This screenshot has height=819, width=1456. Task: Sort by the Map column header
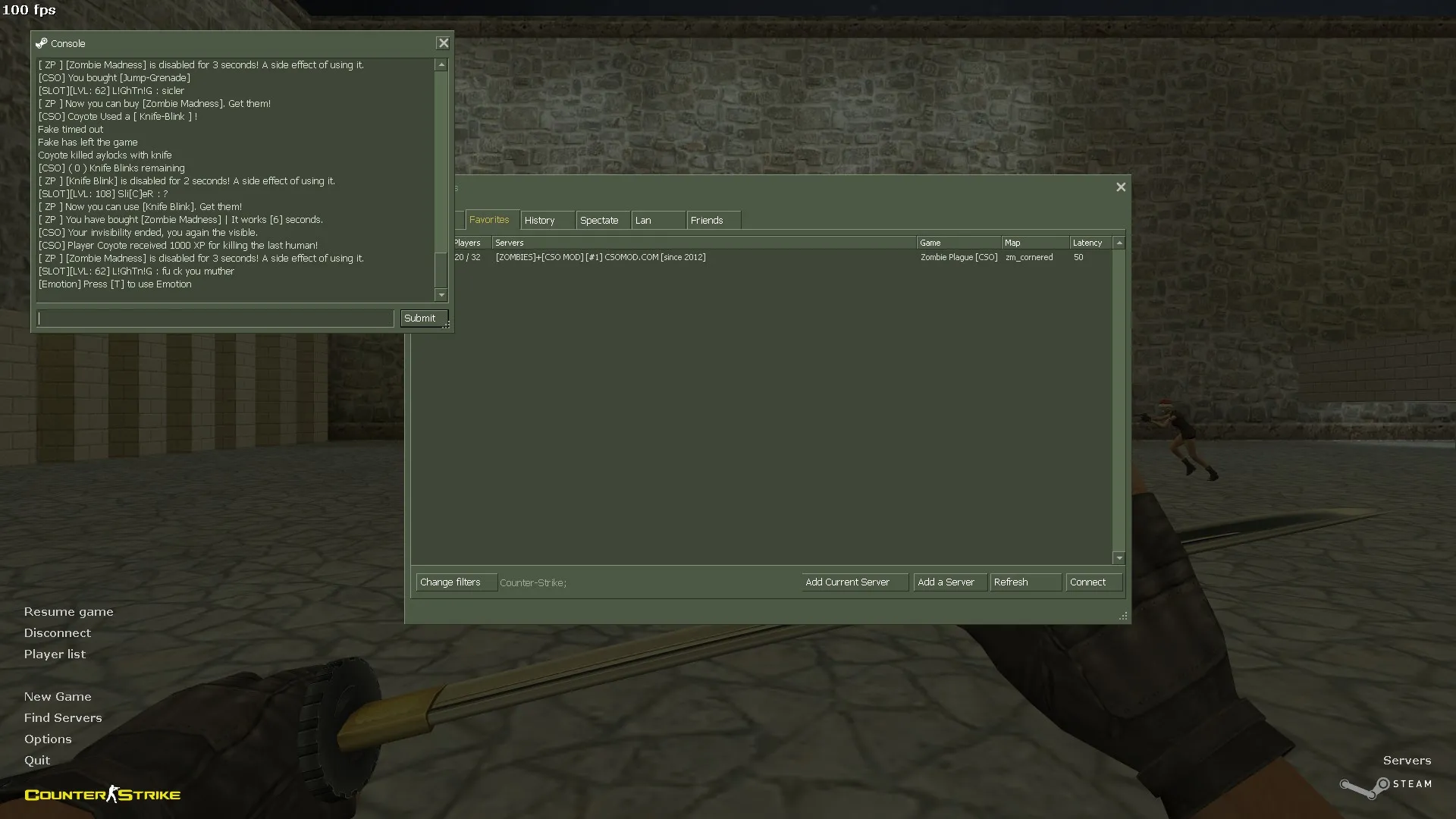[1035, 243]
